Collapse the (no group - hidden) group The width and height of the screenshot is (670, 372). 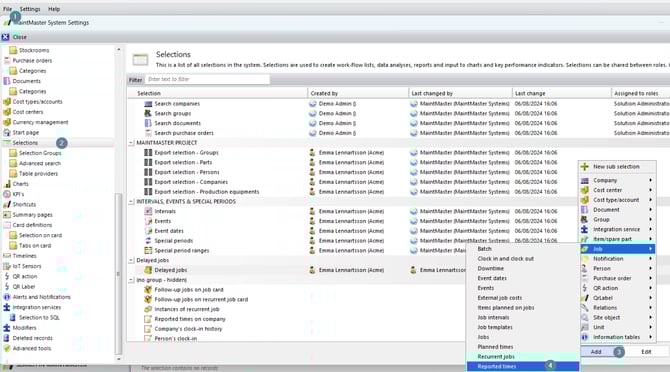(132, 280)
